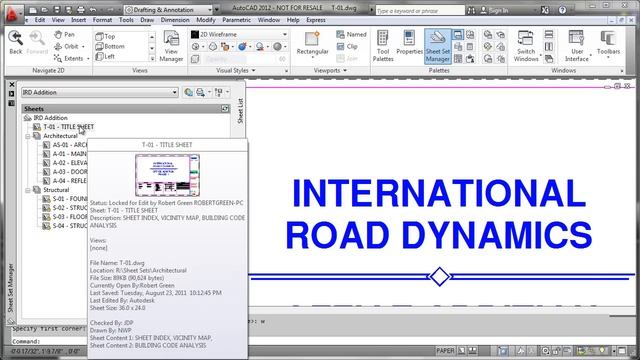The height and width of the screenshot is (360, 640).
Task: Open the Edit menu
Action: click(40, 20)
